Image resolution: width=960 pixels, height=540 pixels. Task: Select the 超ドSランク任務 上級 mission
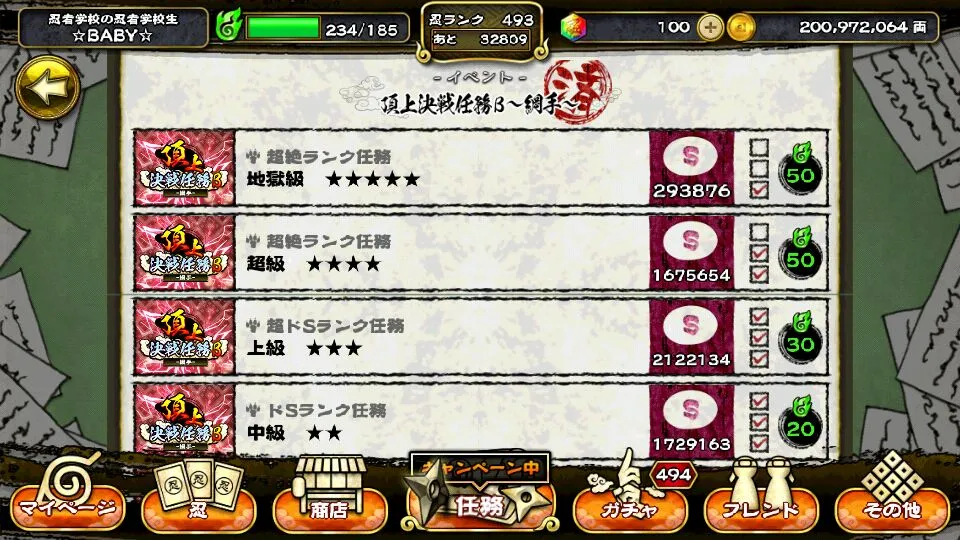point(481,337)
